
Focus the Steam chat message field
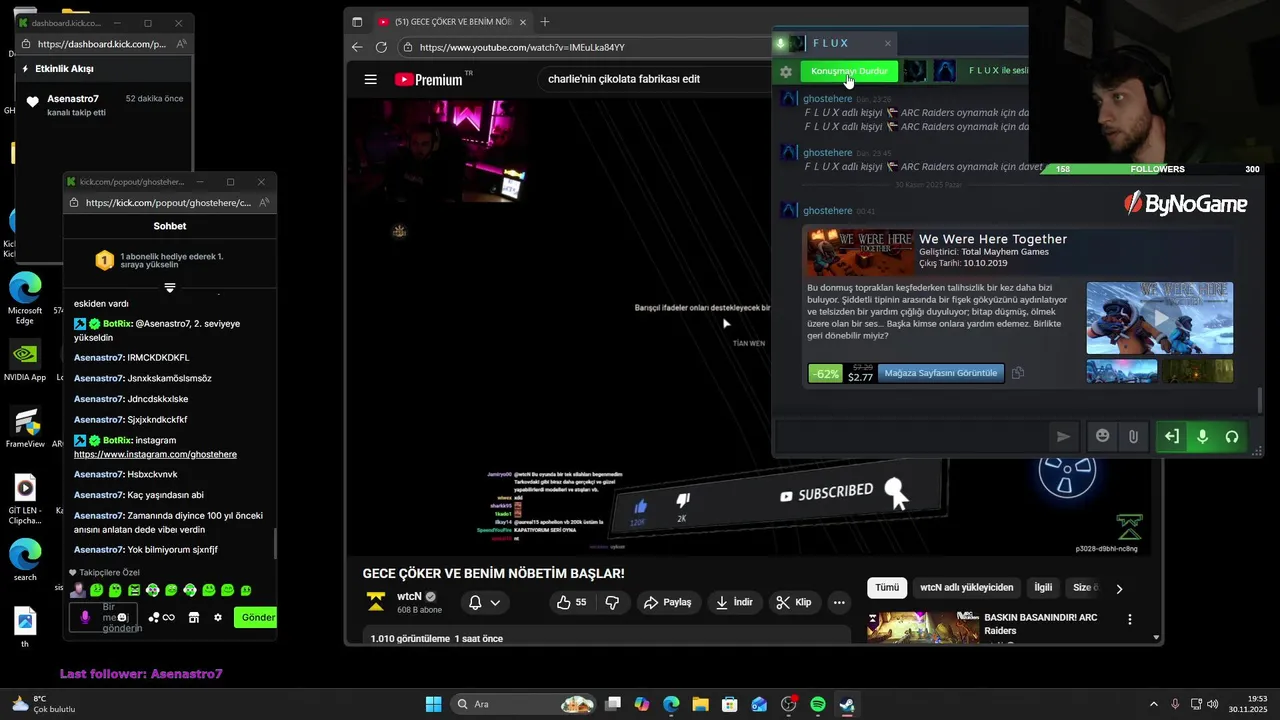[910, 436]
